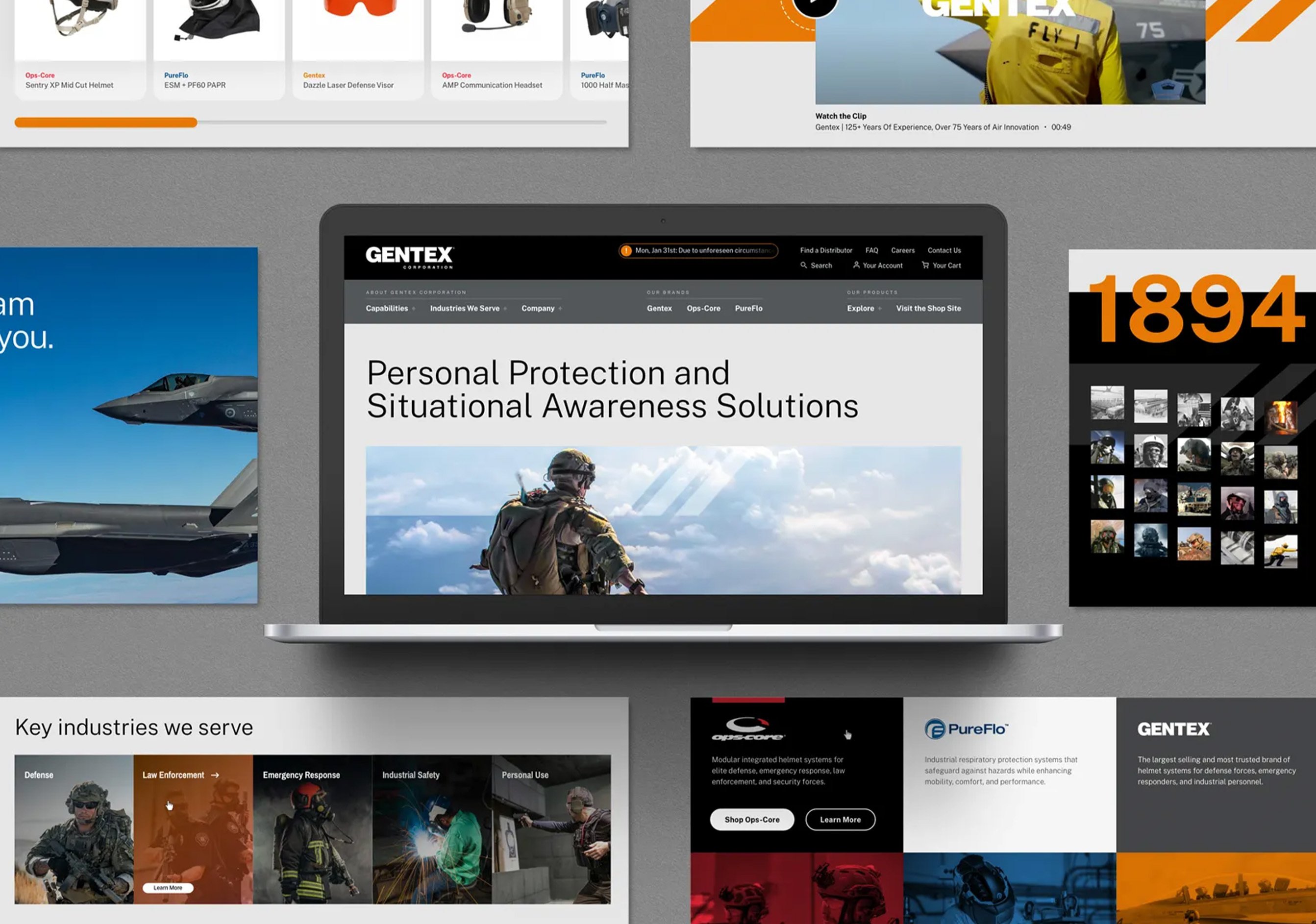The image size is (1316, 924).
Task: Expand the Company menu
Action: 542,308
